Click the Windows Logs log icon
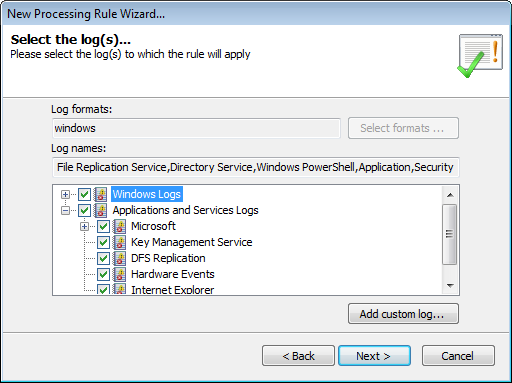512x383 pixels. pos(100,194)
